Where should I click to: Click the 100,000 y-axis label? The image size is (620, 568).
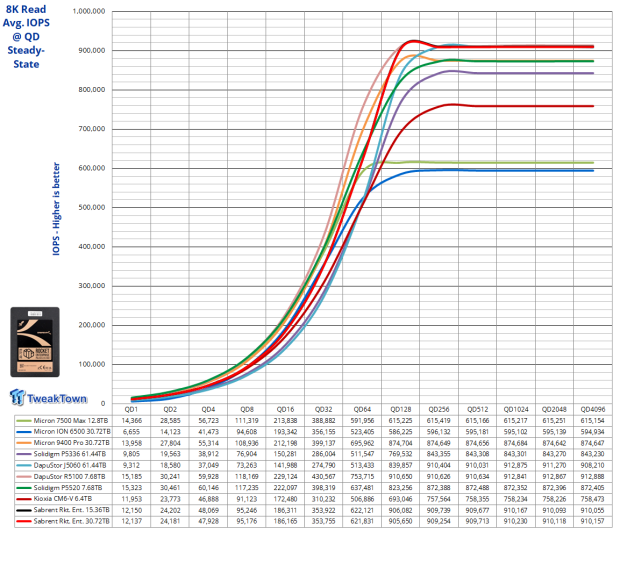tap(92, 364)
